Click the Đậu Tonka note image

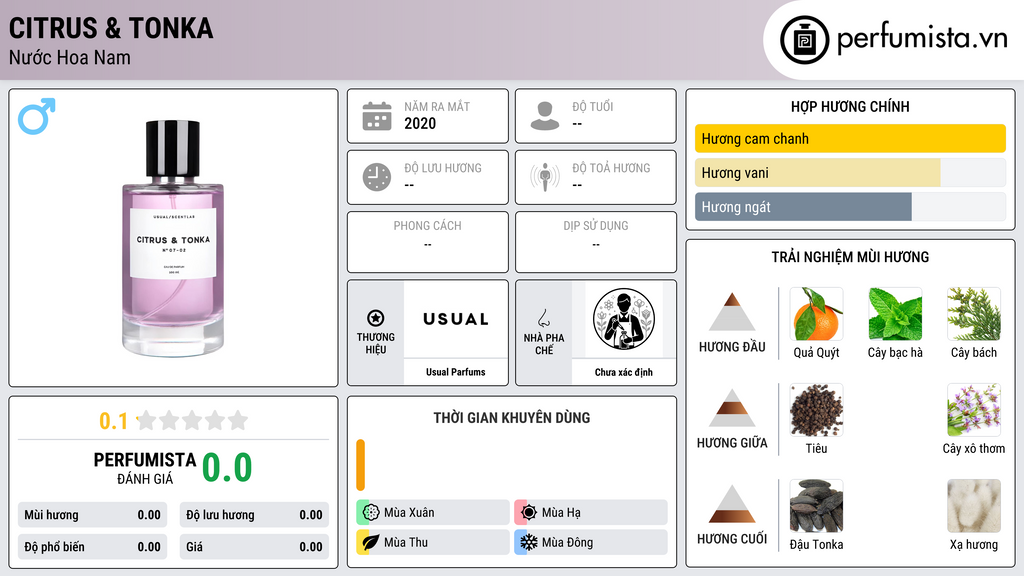click(816, 506)
